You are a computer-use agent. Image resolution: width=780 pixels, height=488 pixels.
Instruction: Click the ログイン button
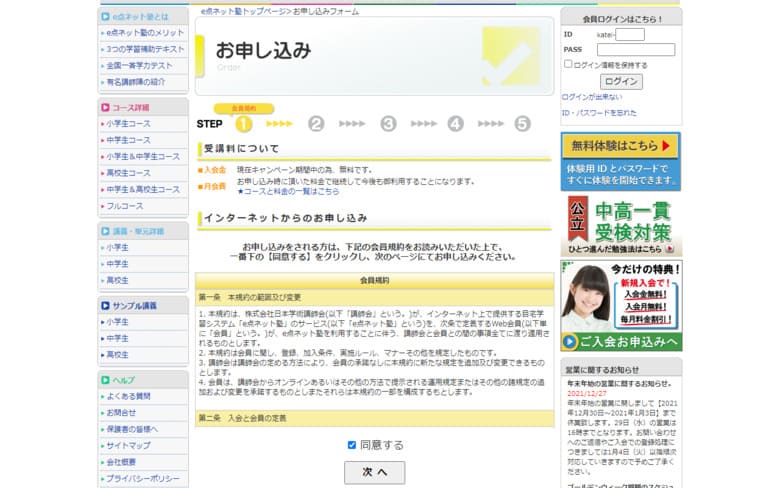click(621, 81)
